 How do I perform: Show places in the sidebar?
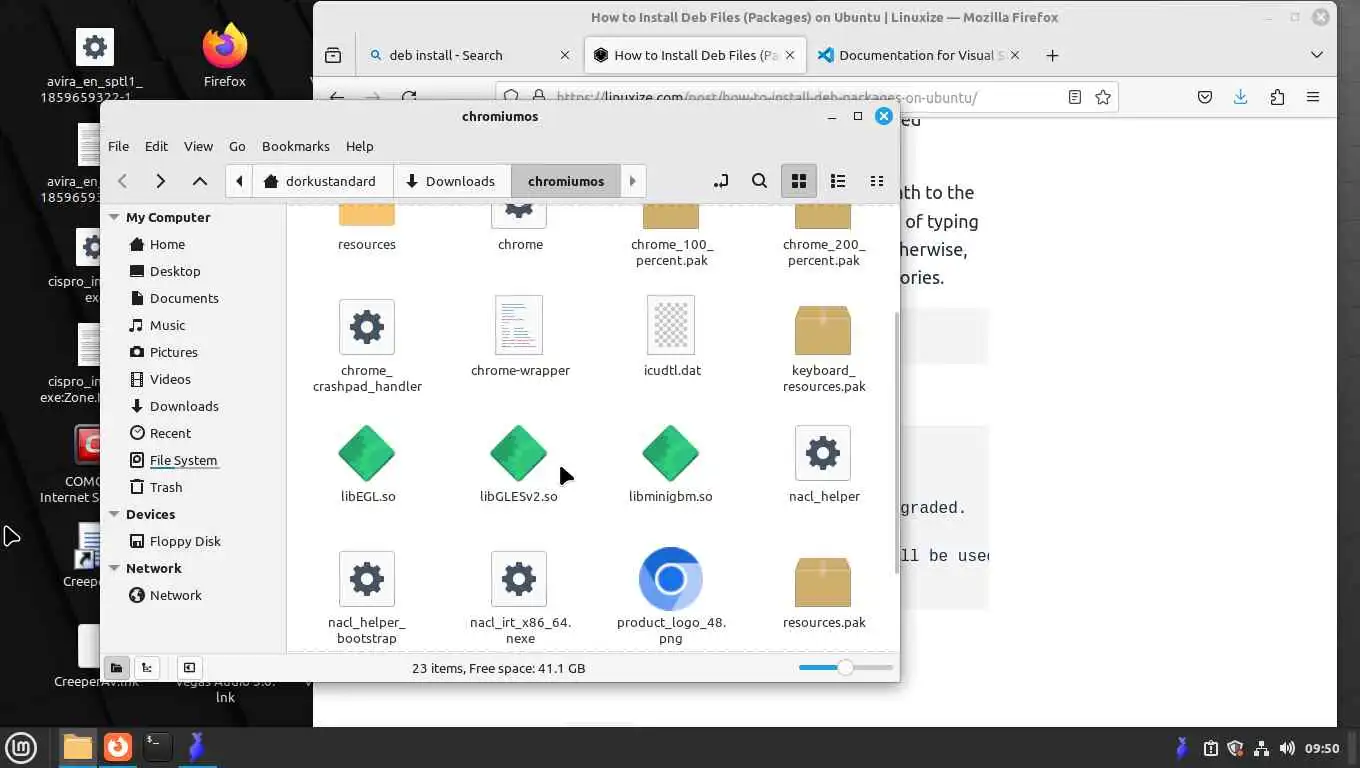coord(116,668)
